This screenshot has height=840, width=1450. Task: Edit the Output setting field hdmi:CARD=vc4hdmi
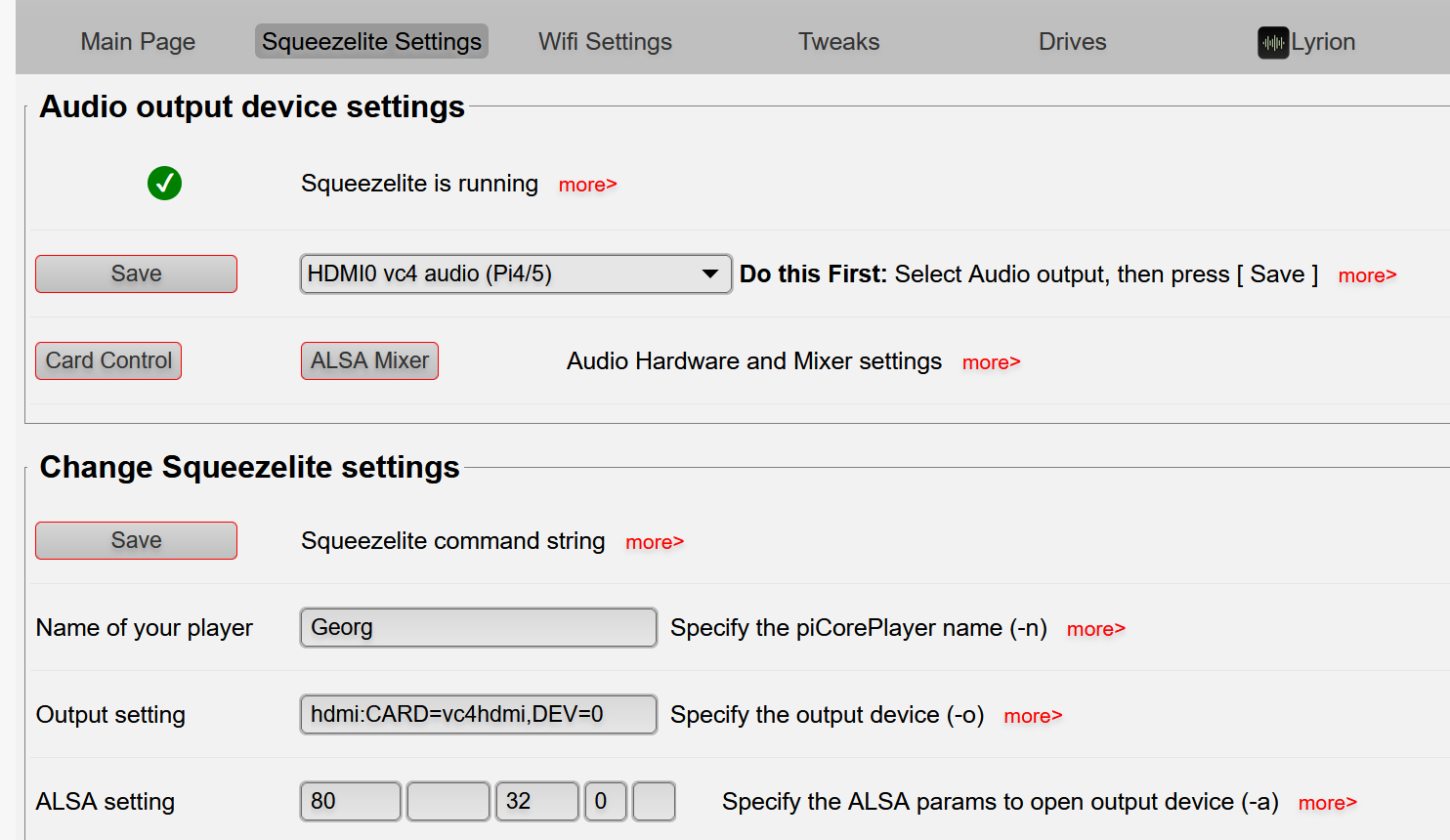(479, 714)
